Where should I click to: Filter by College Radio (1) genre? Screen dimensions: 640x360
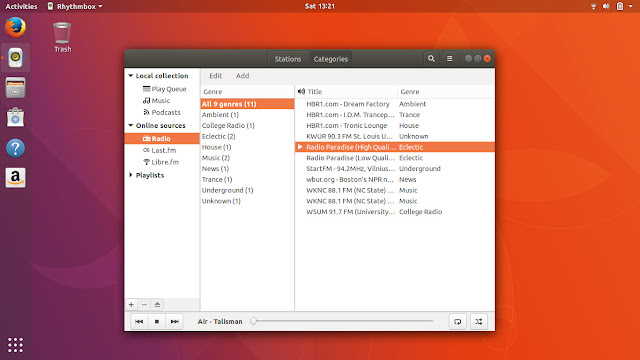247,126
